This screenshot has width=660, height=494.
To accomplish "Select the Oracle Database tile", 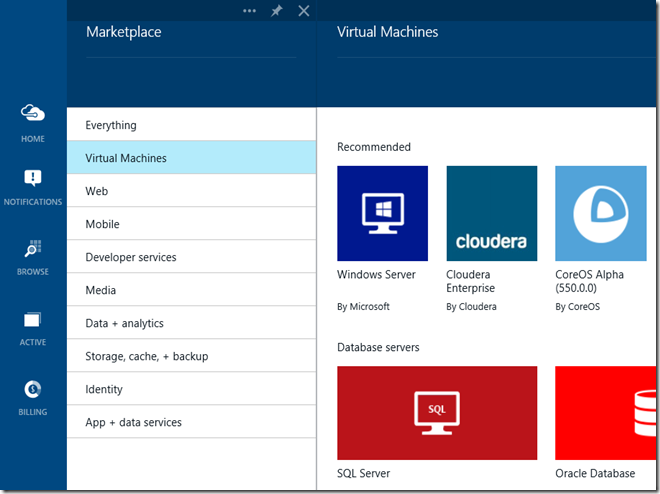I will 606,412.
